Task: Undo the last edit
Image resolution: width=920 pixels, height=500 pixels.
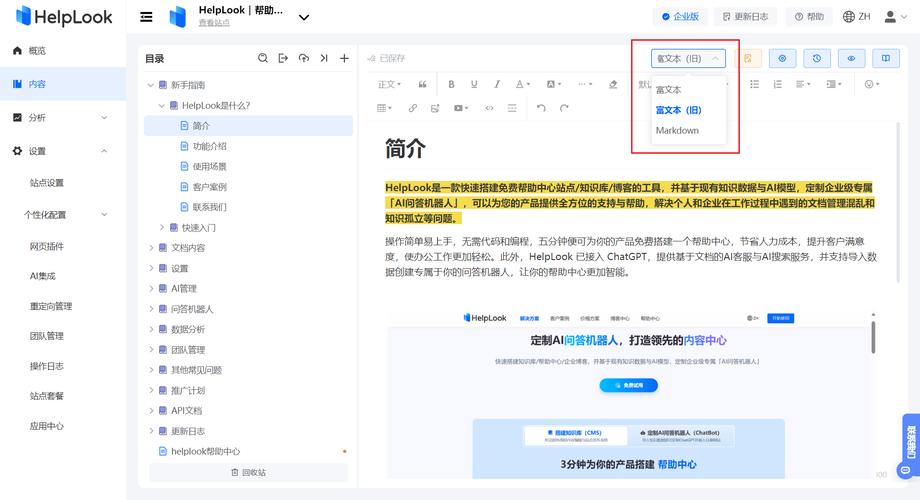Action: click(x=541, y=108)
